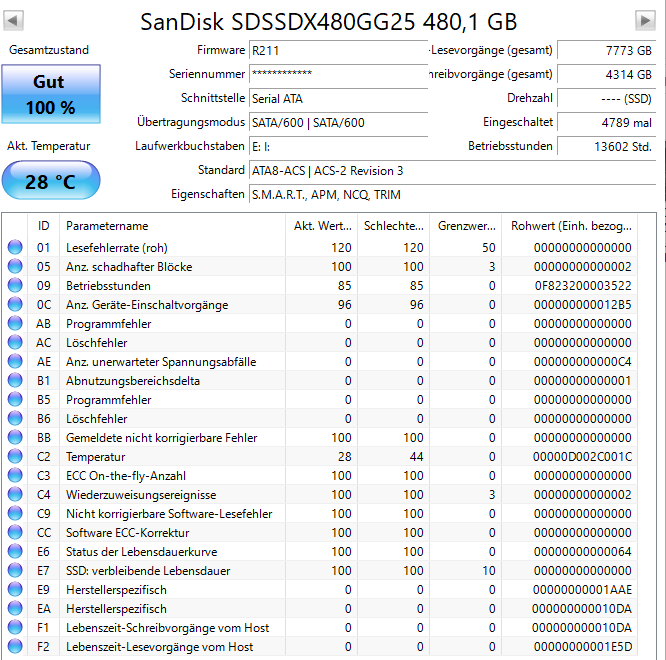
Task: Click the Eingeschaltet value 4789 mal
Action: point(607,123)
